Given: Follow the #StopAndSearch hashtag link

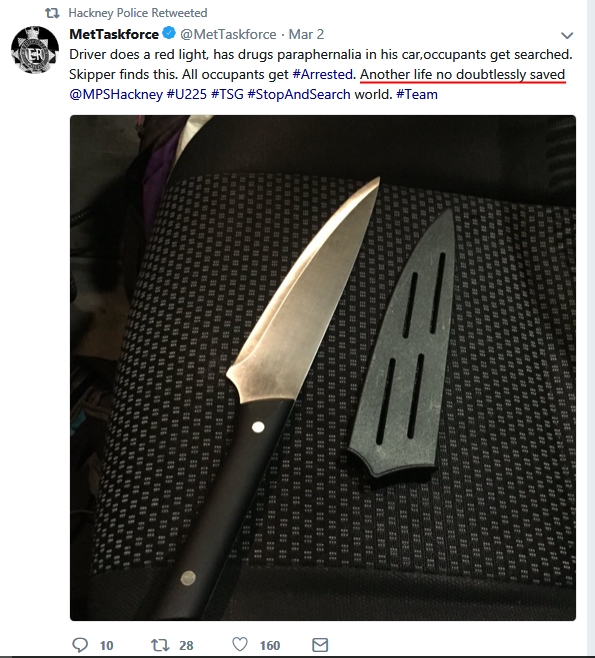Looking at the screenshot, I should (x=299, y=94).
